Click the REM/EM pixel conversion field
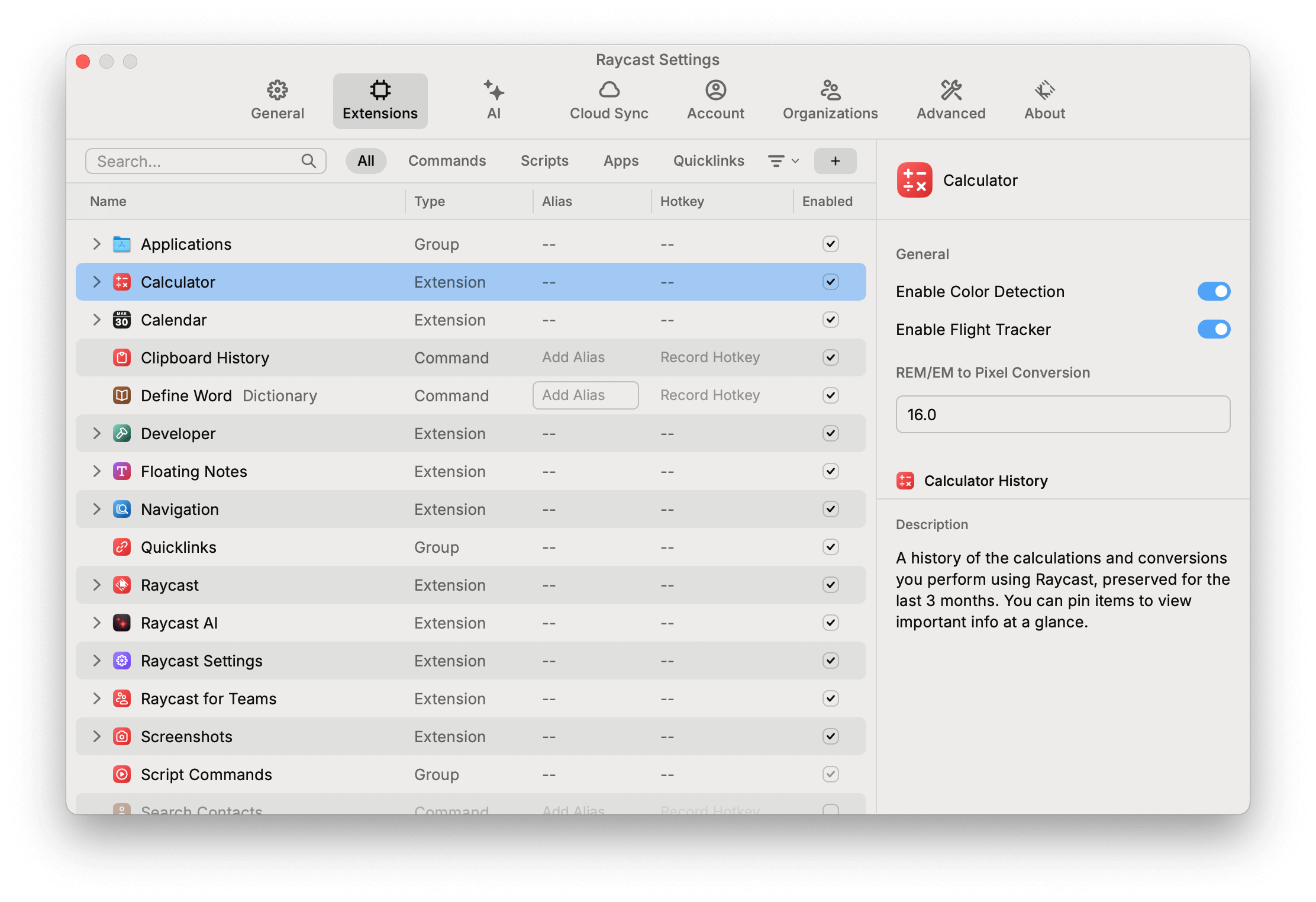The height and width of the screenshot is (902, 1316). [x=1063, y=414]
